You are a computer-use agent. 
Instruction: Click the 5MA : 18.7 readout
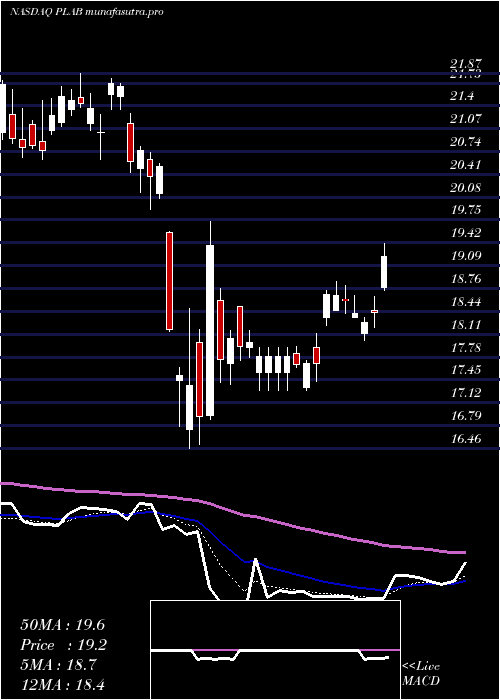(58, 664)
